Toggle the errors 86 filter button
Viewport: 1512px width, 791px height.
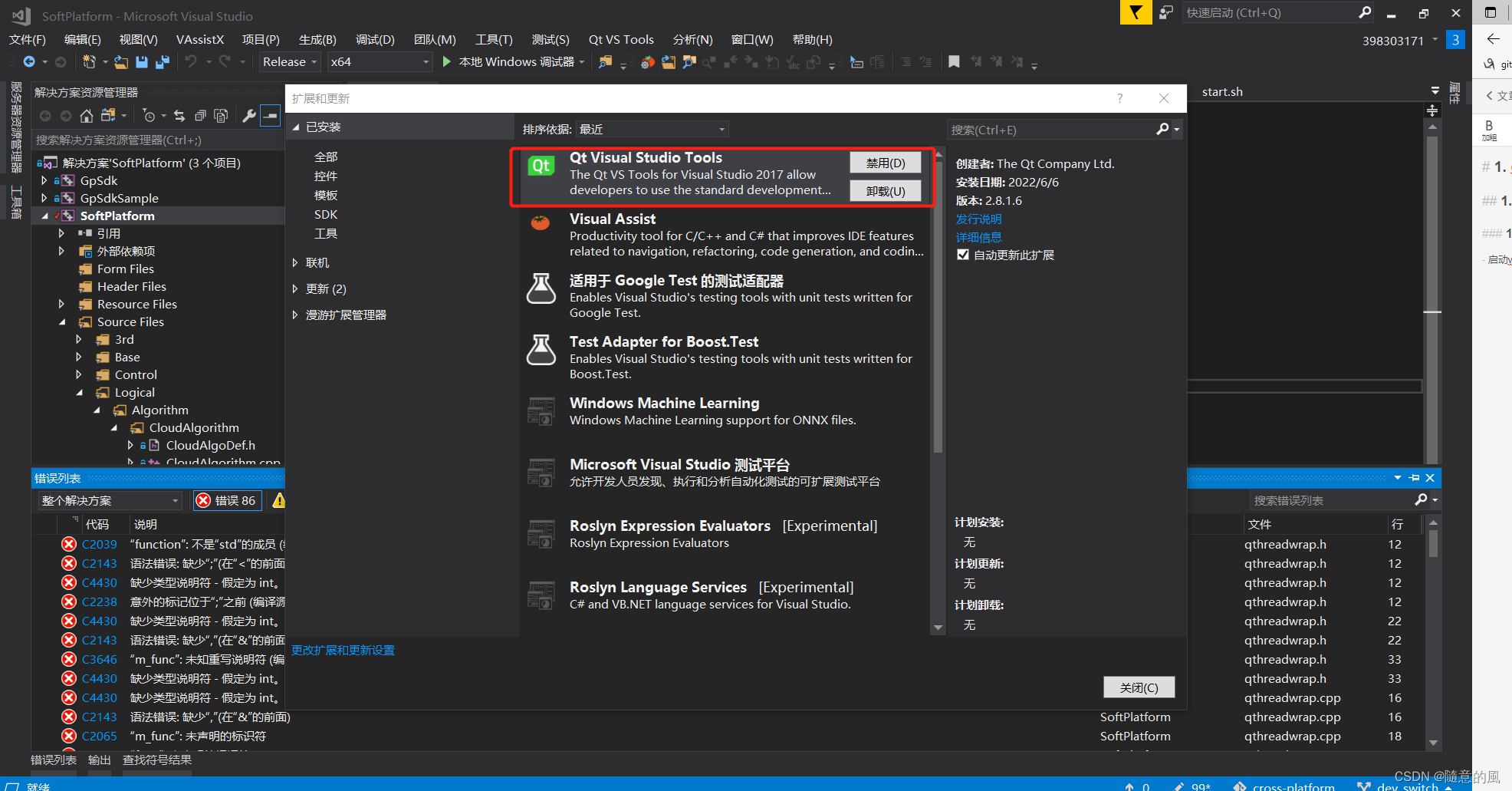pyautogui.click(x=228, y=500)
